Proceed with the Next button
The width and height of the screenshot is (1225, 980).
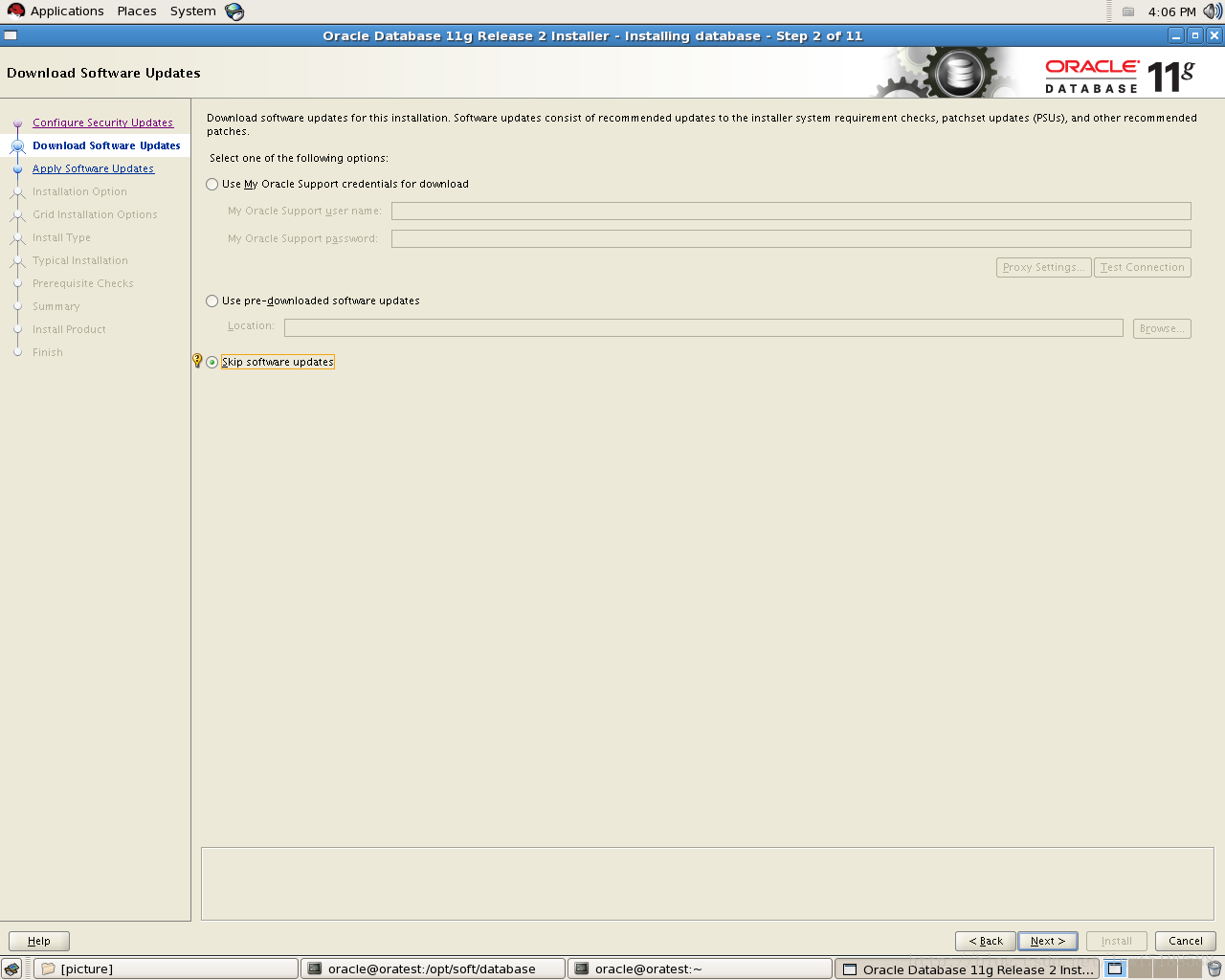[1048, 941]
